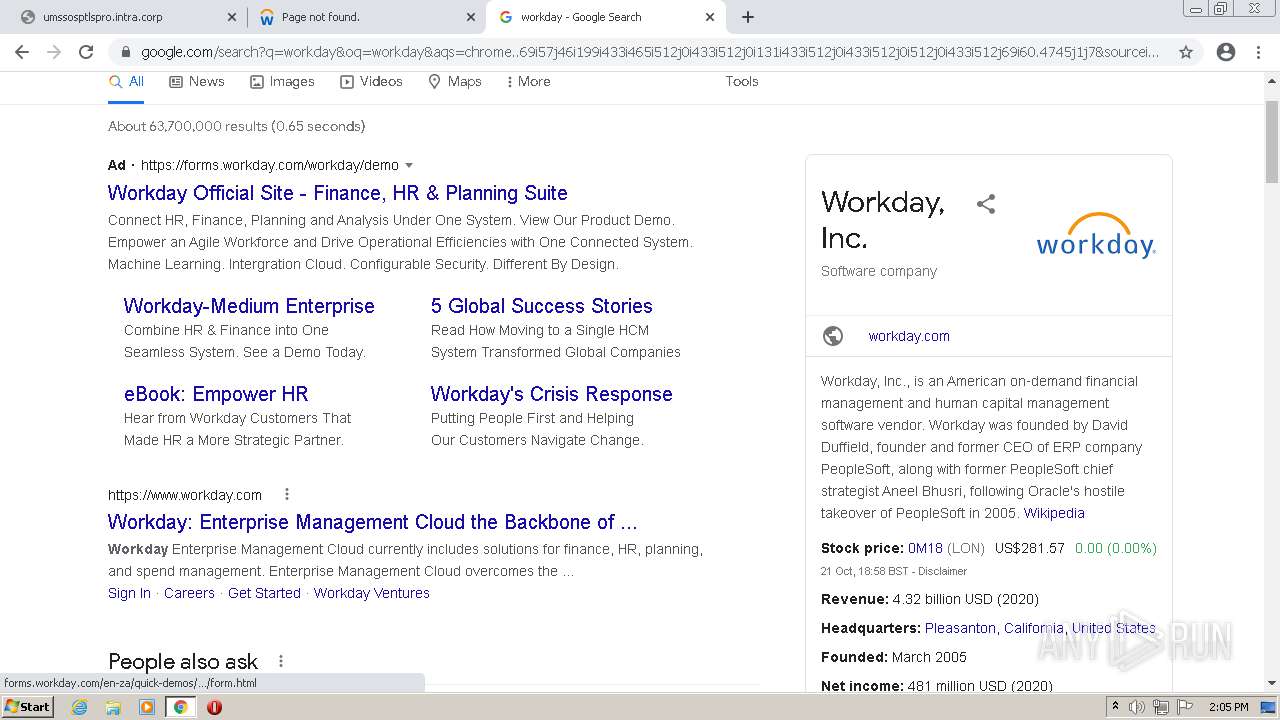Follow the Workday Ventures sublink

[x=372, y=593]
